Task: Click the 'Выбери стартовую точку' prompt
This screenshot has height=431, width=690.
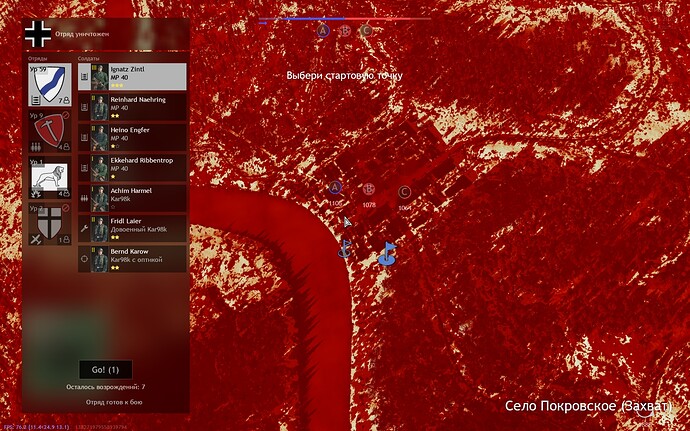Action: coord(345,75)
